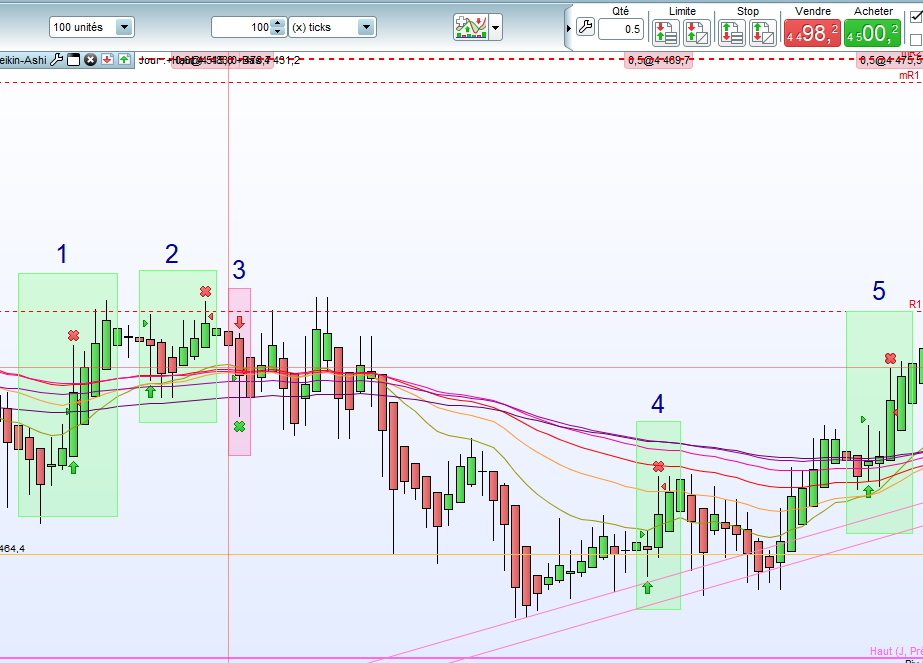Click green up-arrow icon beside Heikin-Ashi label
923x663 pixels.
pyautogui.click(x=124, y=59)
